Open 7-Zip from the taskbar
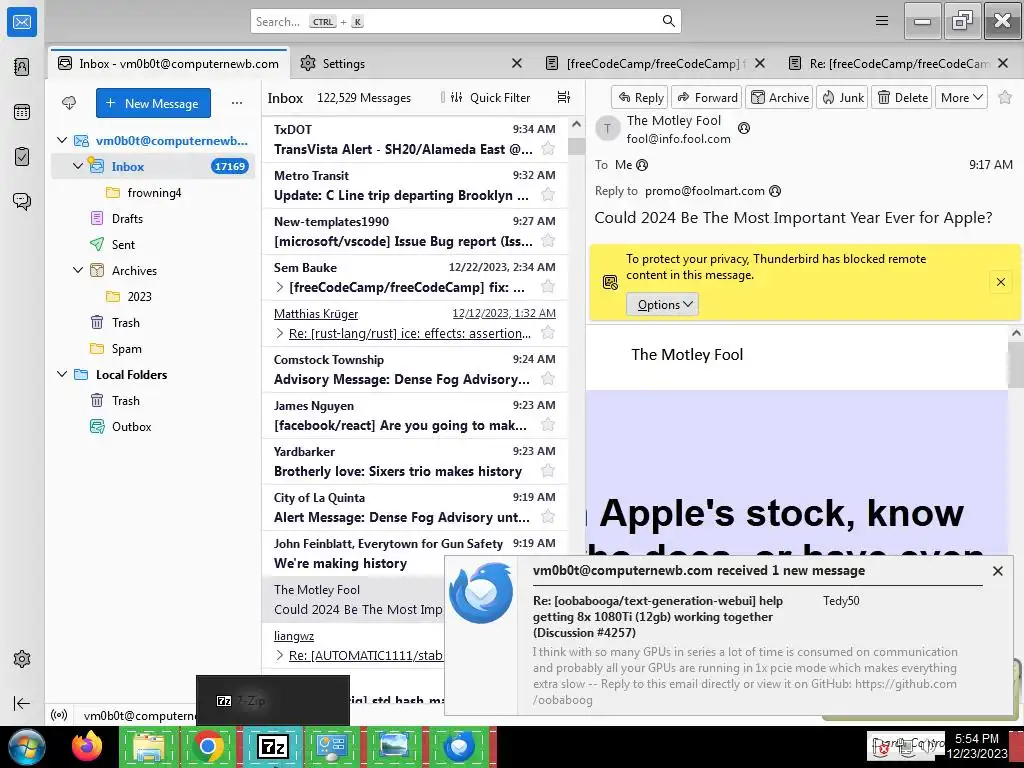Image resolution: width=1024 pixels, height=768 pixels. (x=273, y=746)
